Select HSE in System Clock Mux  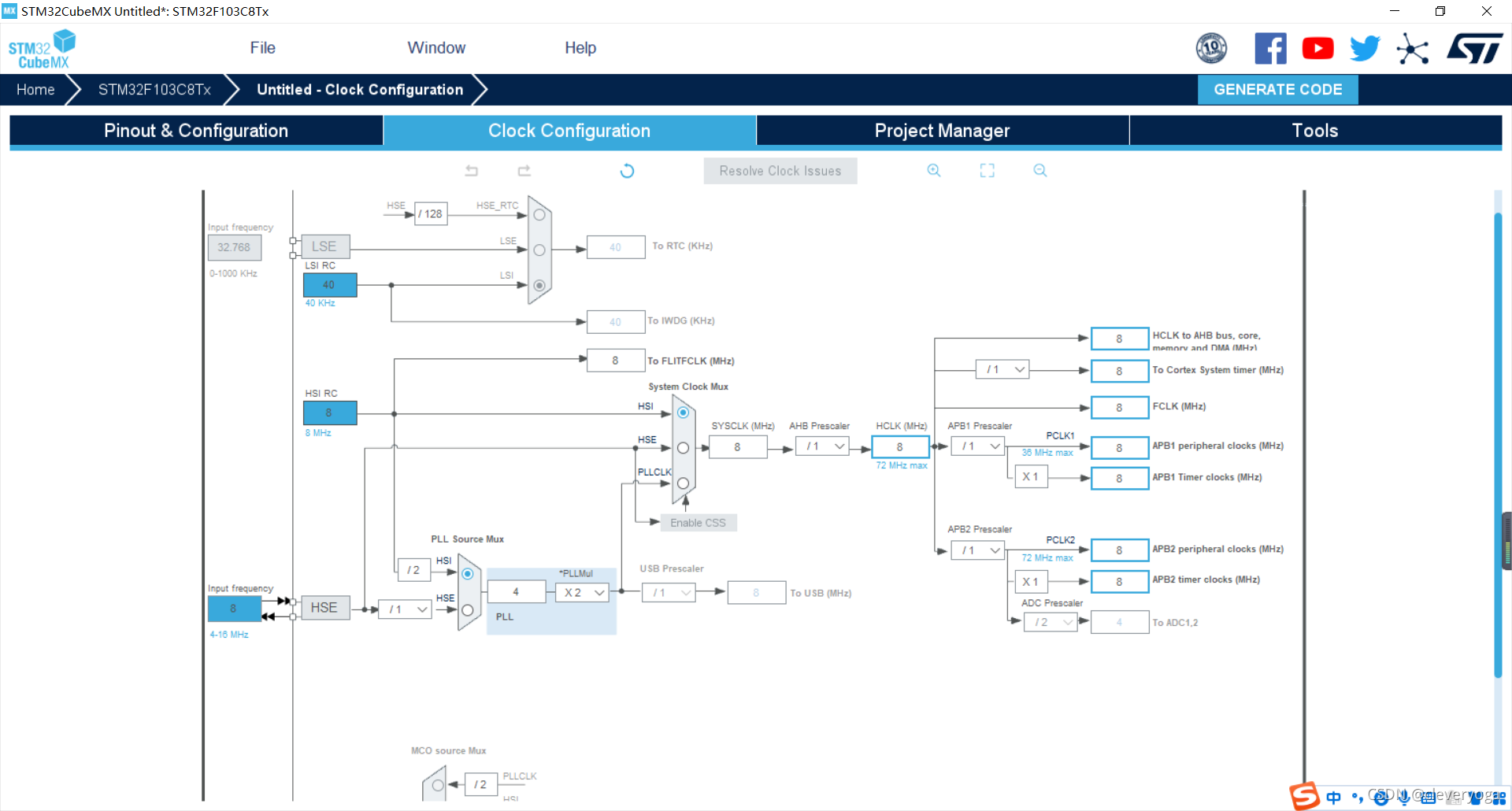(x=683, y=448)
